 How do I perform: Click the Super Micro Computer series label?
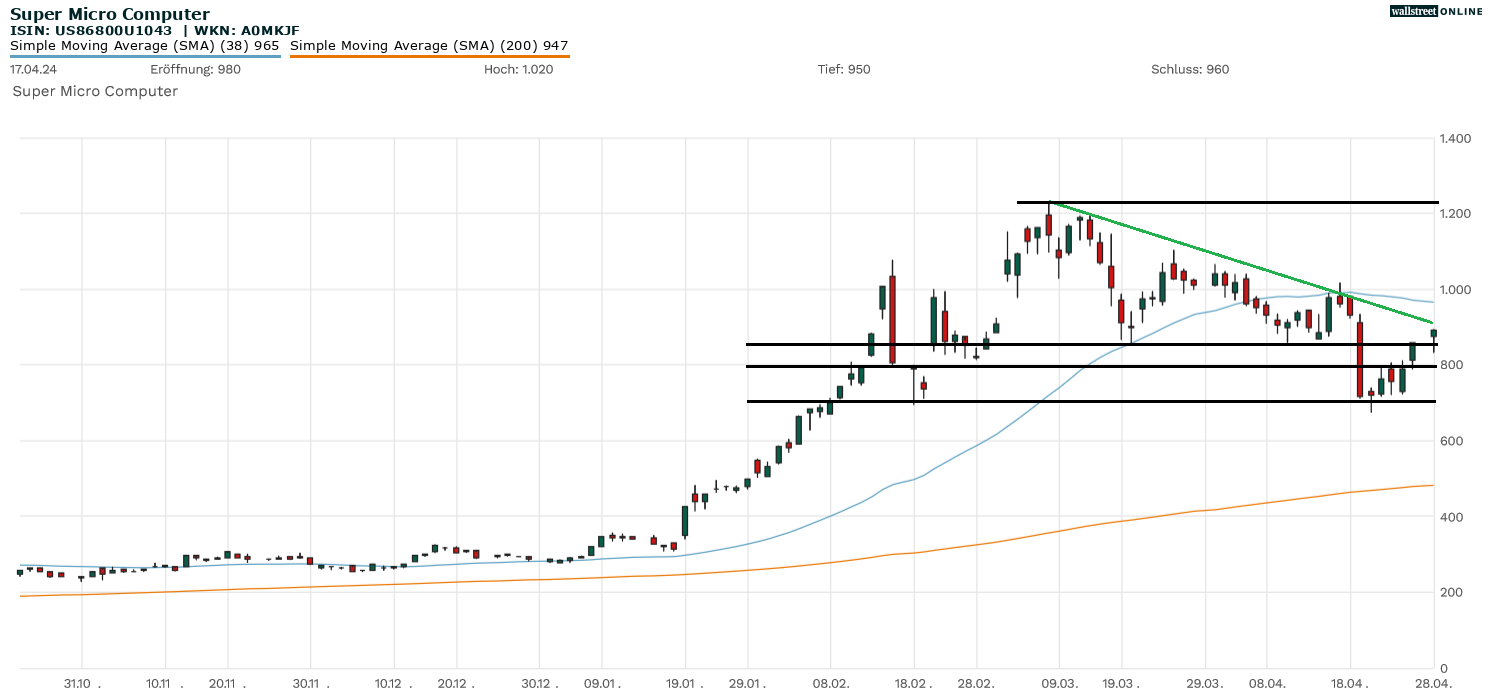pyautogui.click(x=95, y=91)
